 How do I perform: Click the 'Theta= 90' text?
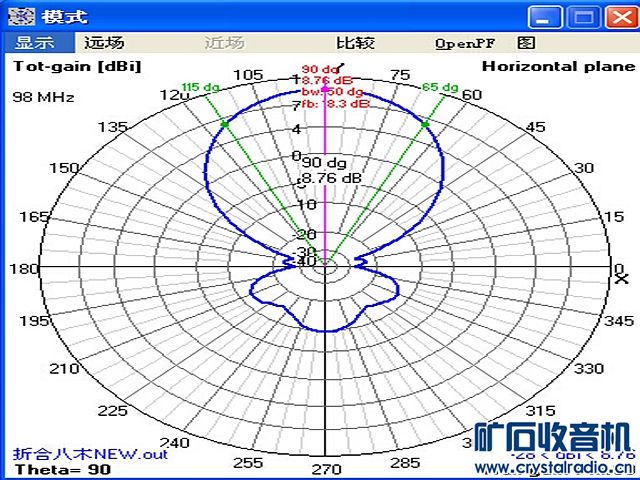coord(63,469)
